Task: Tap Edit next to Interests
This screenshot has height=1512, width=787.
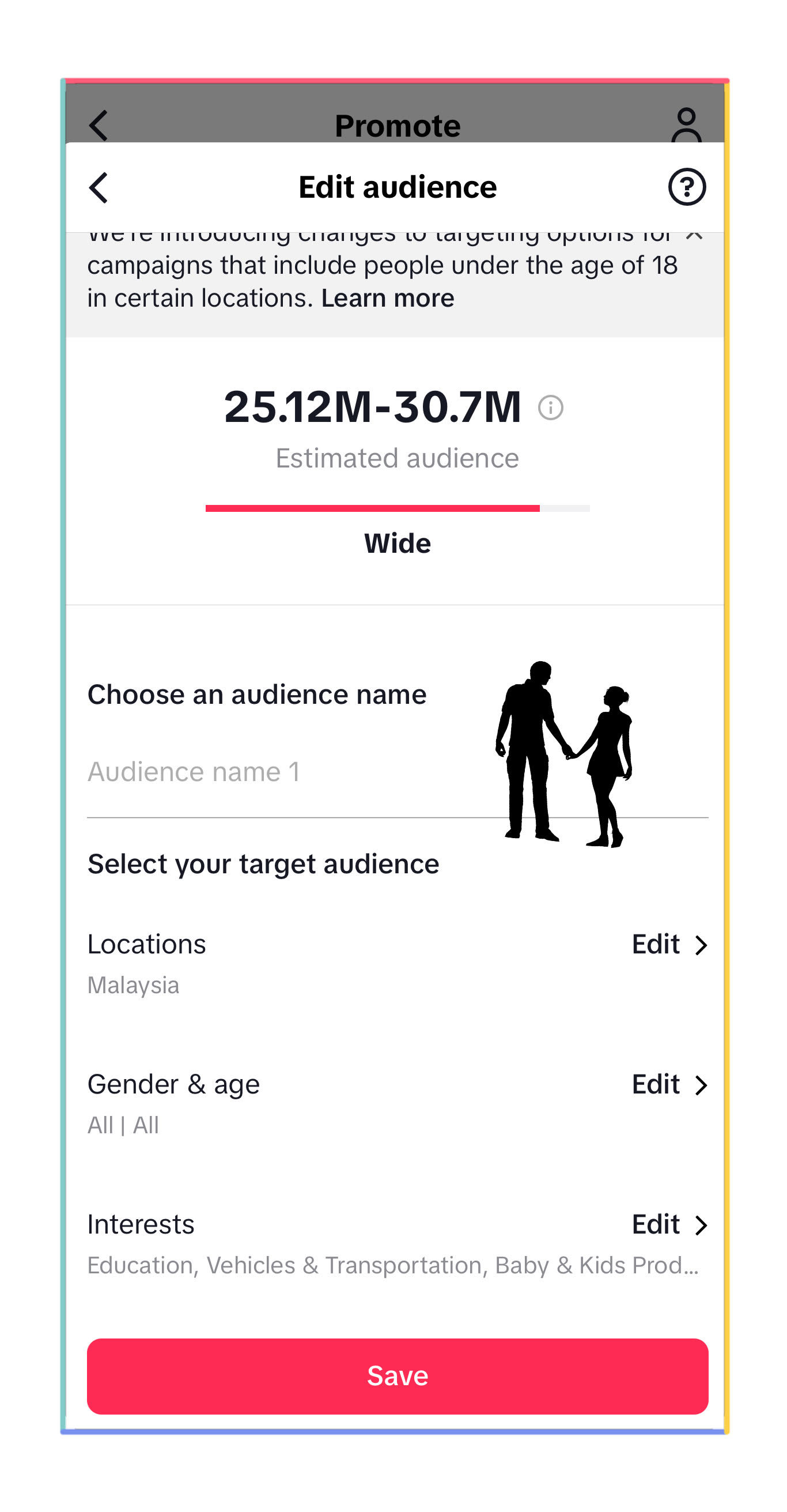Action: tap(656, 1224)
